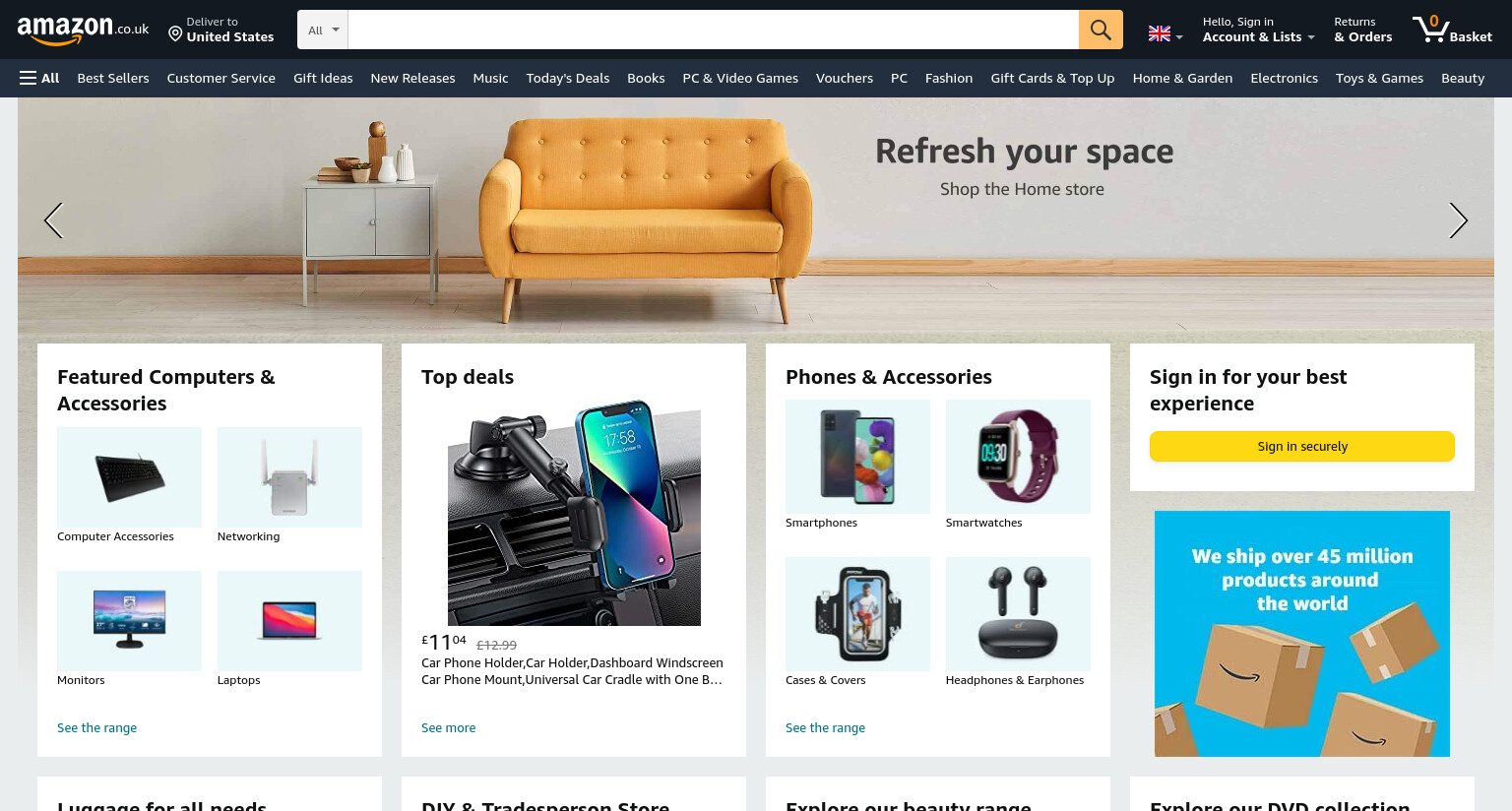Screen dimensions: 1512x811
Task: Show next banner with right arrow
Action: click(1458, 220)
